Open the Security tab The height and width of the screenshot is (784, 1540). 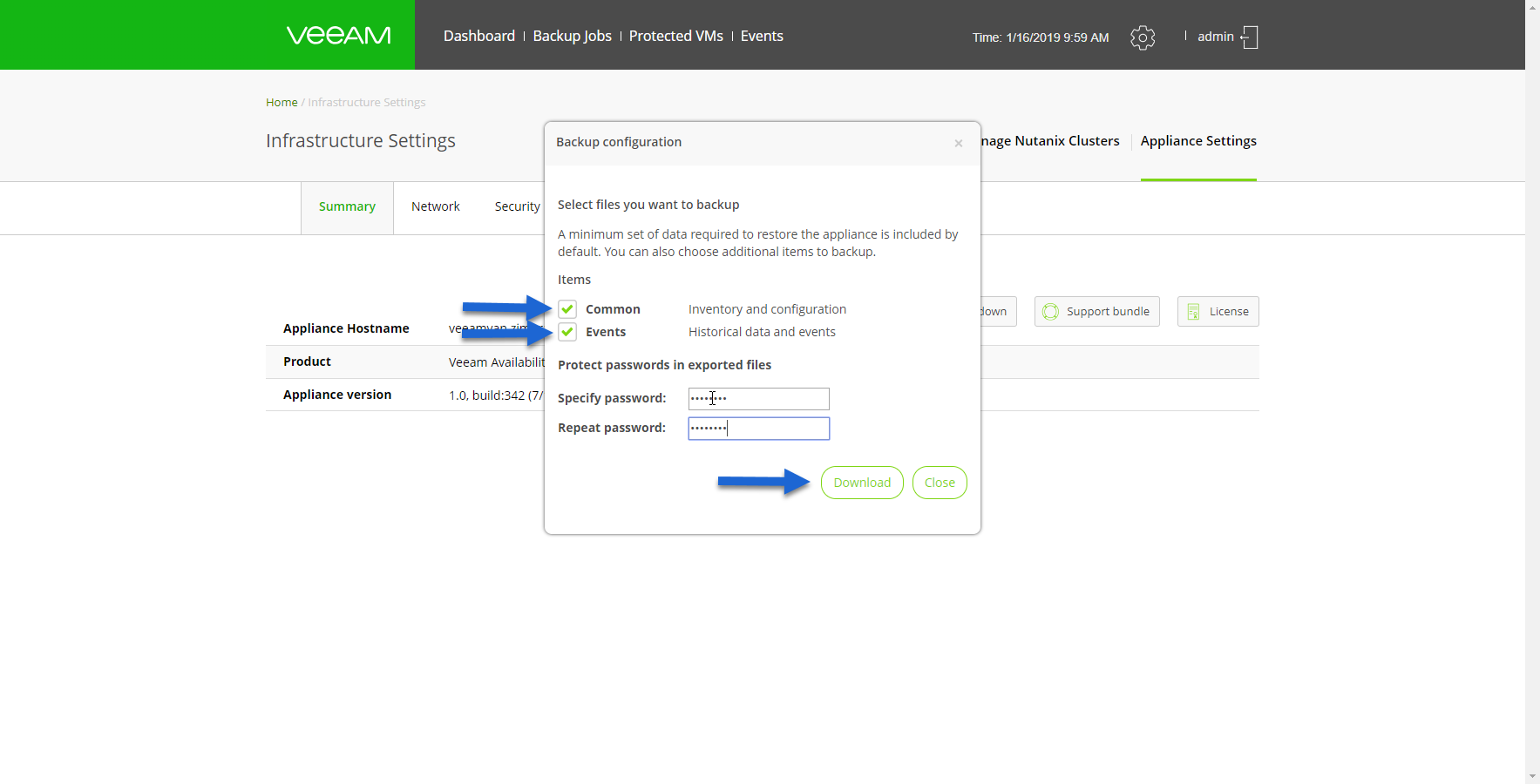(x=518, y=206)
